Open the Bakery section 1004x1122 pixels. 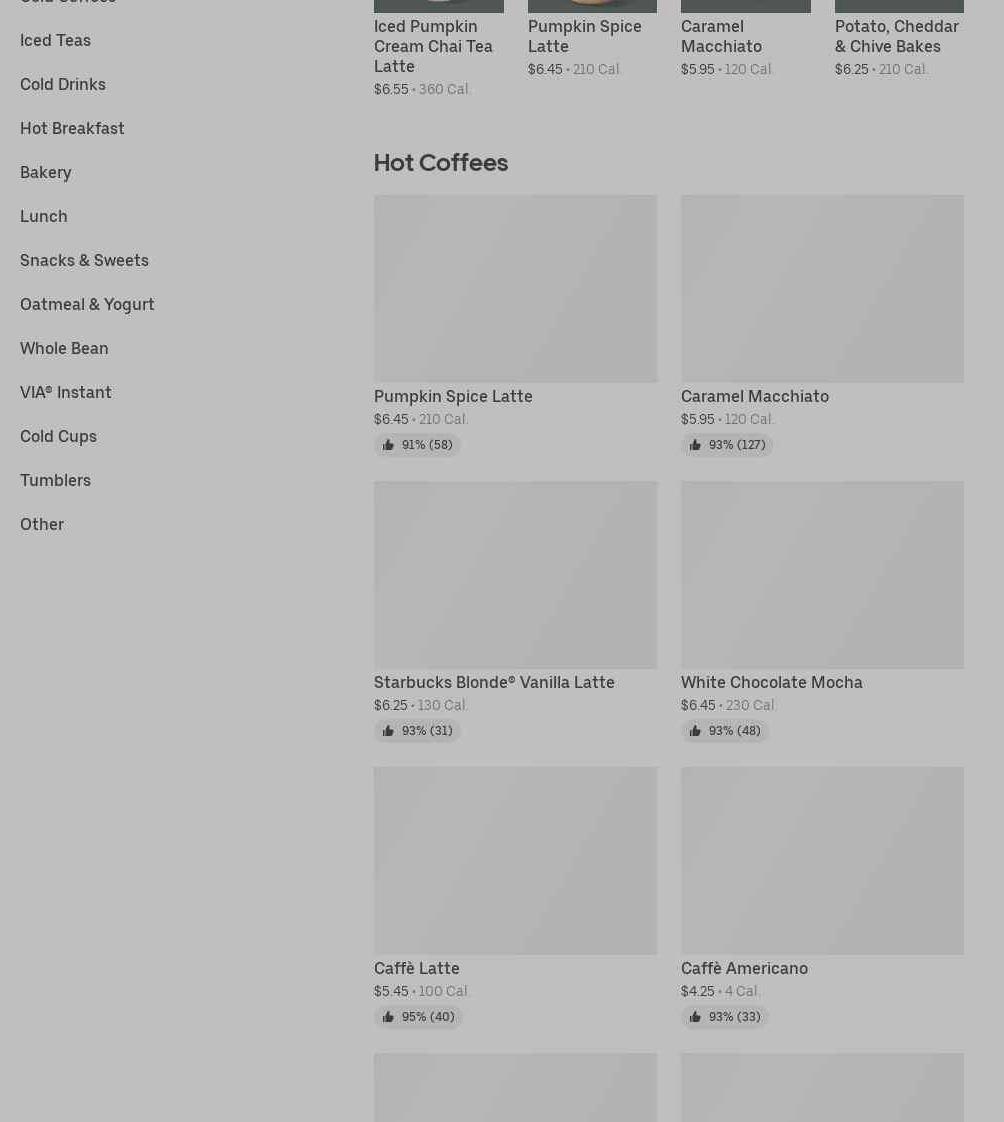pos(46,172)
